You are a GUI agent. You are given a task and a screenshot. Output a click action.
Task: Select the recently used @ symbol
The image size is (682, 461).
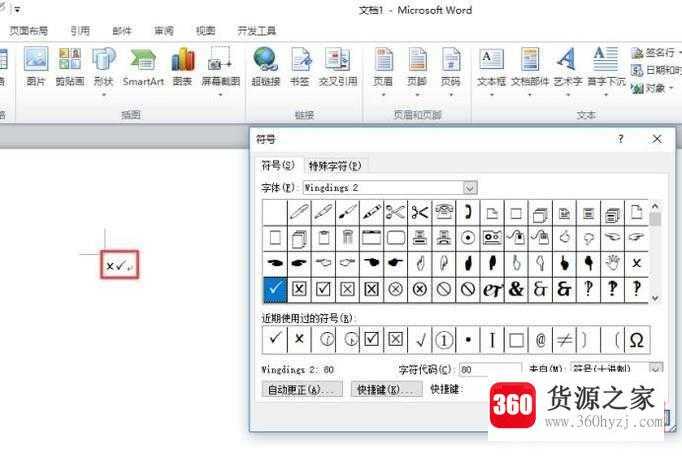(540, 340)
